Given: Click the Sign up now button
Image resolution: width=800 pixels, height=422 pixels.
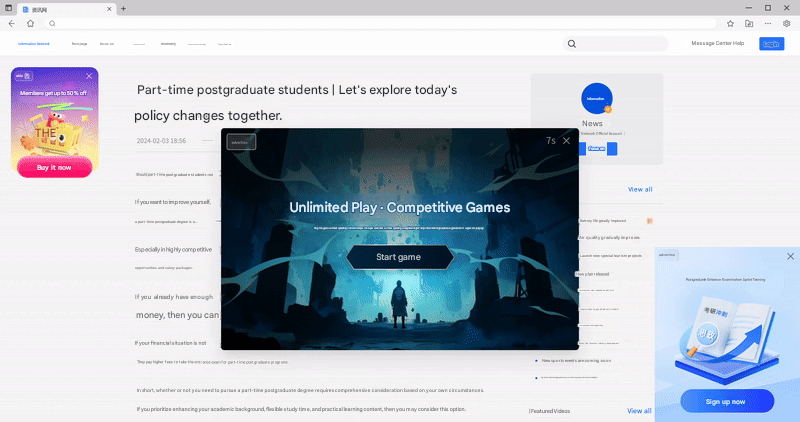Looking at the screenshot, I should click(x=725, y=401).
